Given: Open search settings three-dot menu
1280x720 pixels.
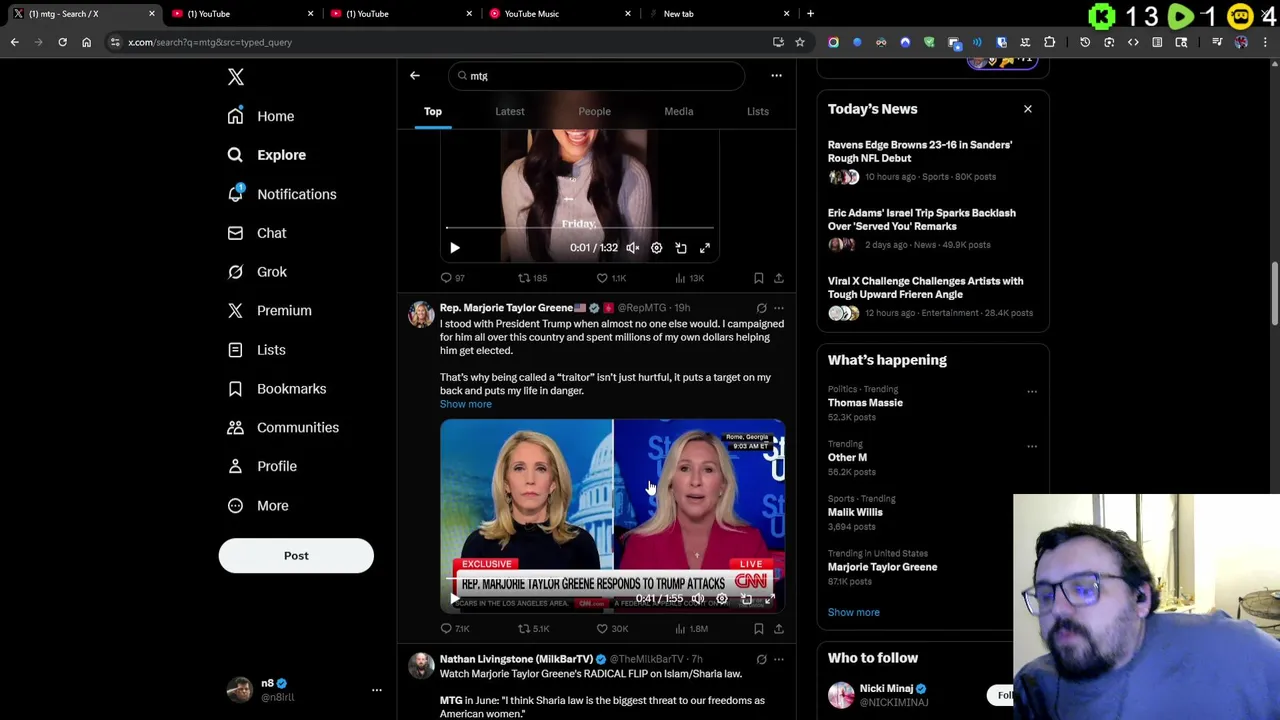Looking at the screenshot, I should (x=776, y=76).
